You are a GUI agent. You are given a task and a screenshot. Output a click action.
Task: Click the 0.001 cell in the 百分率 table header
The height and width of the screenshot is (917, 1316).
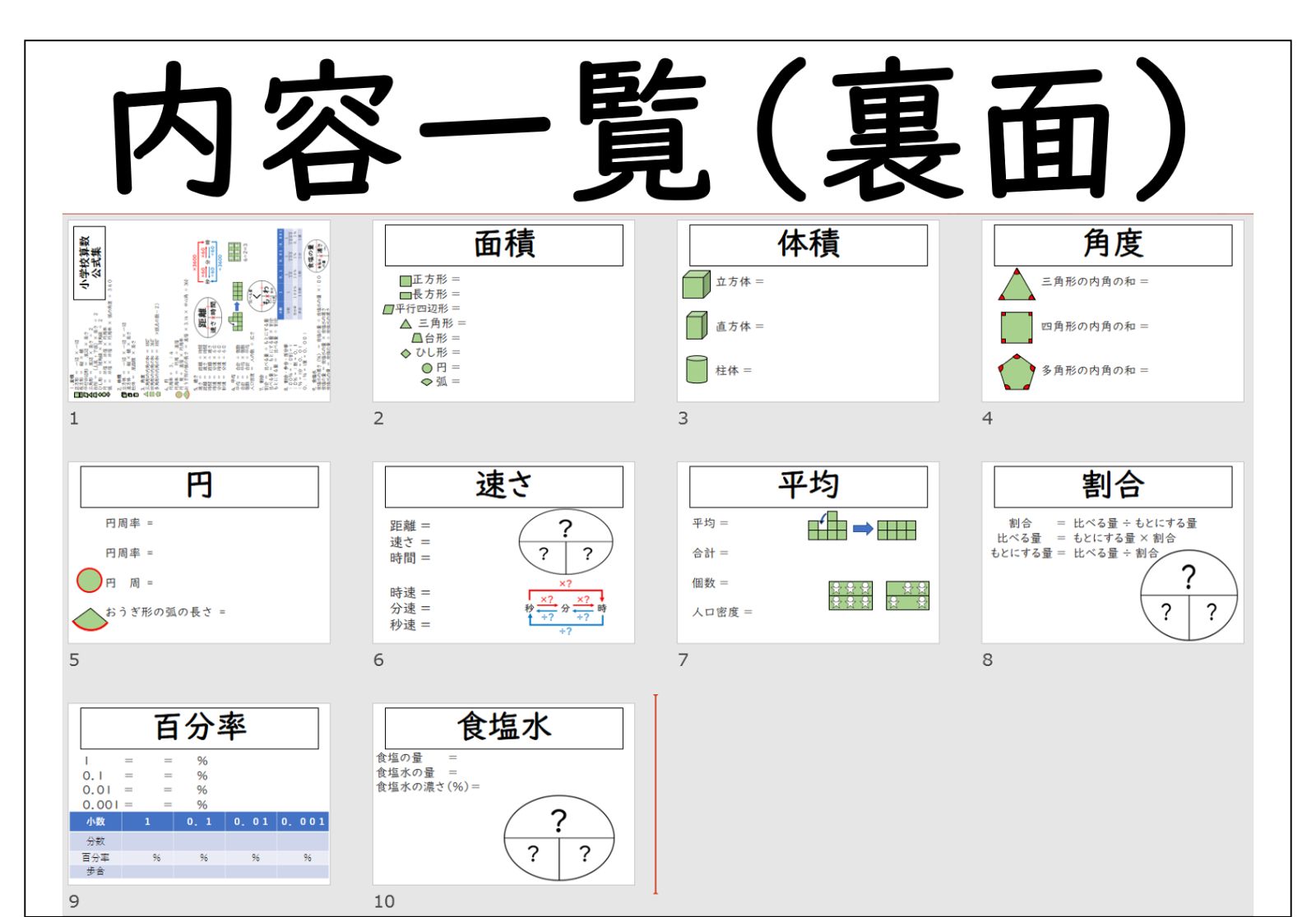click(x=303, y=822)
